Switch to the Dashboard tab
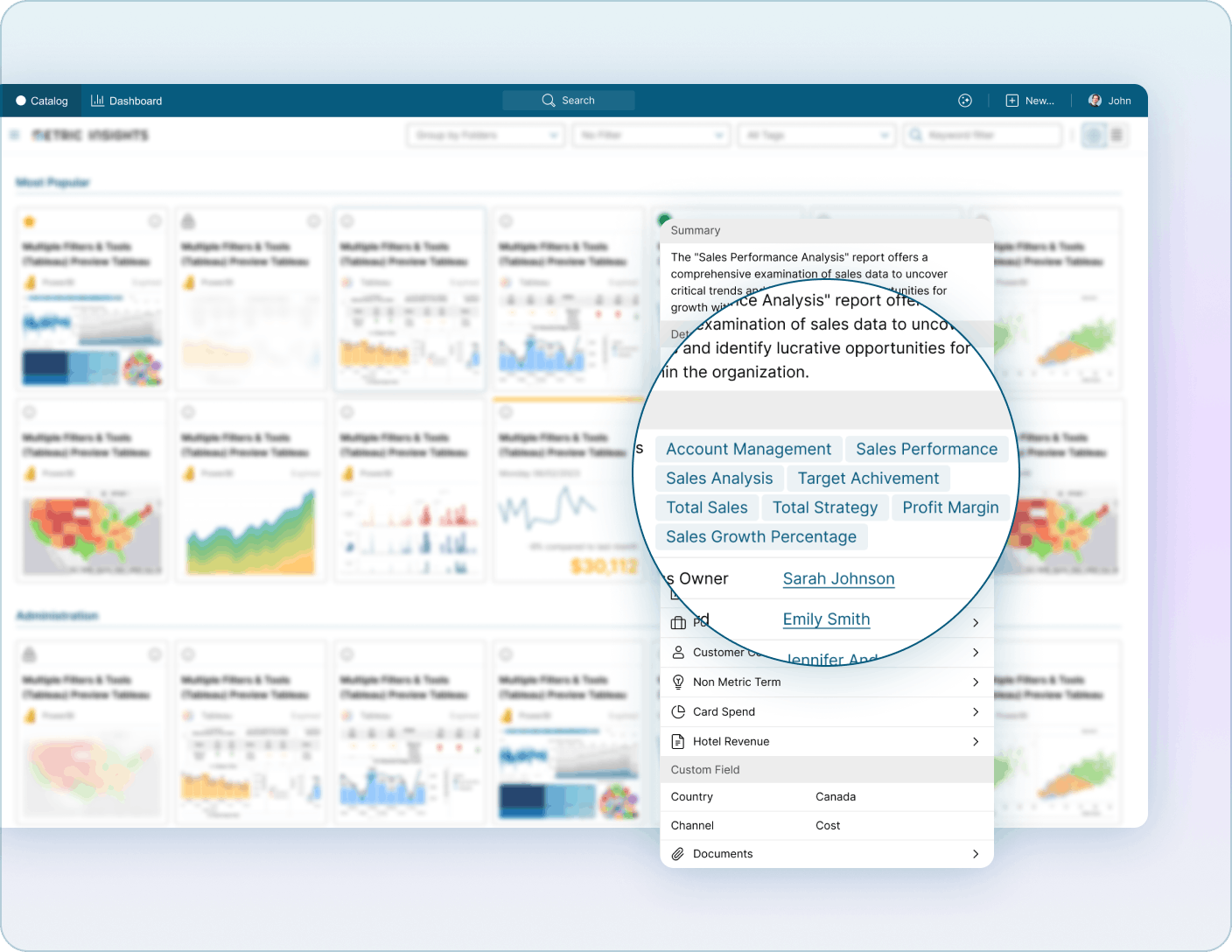The height and width of the screenshot is (952, 1232). (x=126, y=100)
